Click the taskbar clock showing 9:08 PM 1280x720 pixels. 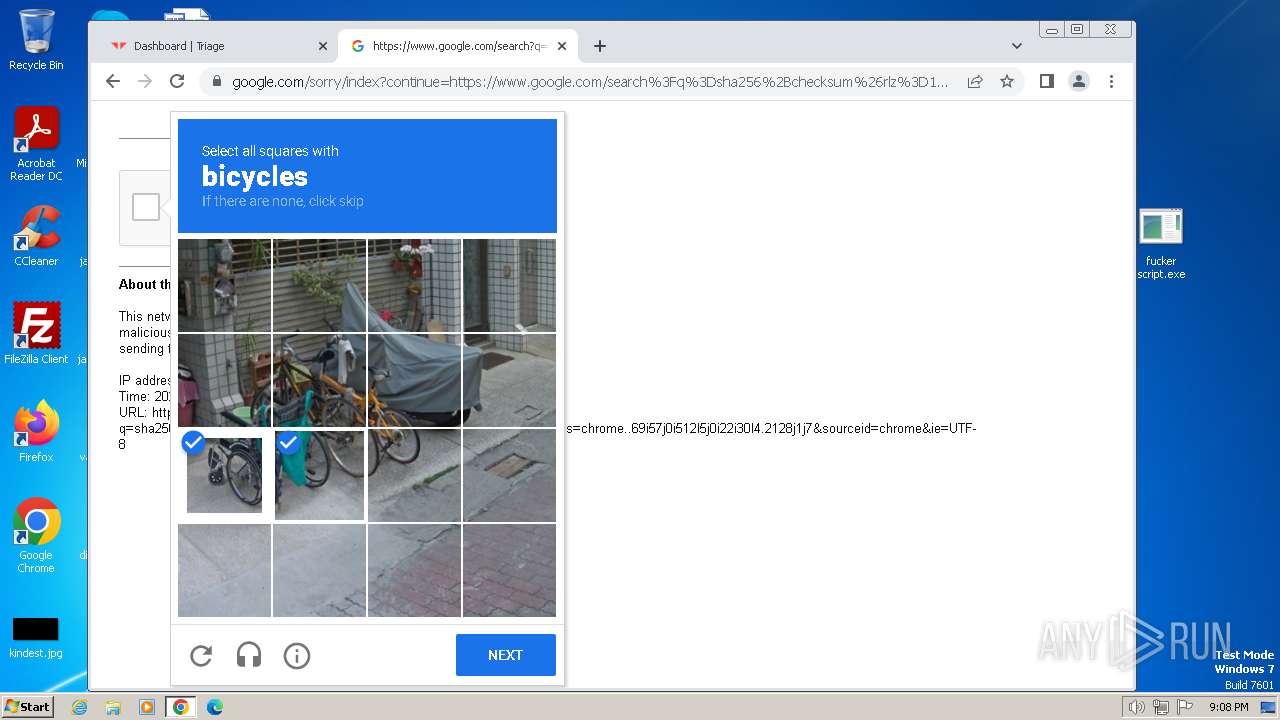1228,707
